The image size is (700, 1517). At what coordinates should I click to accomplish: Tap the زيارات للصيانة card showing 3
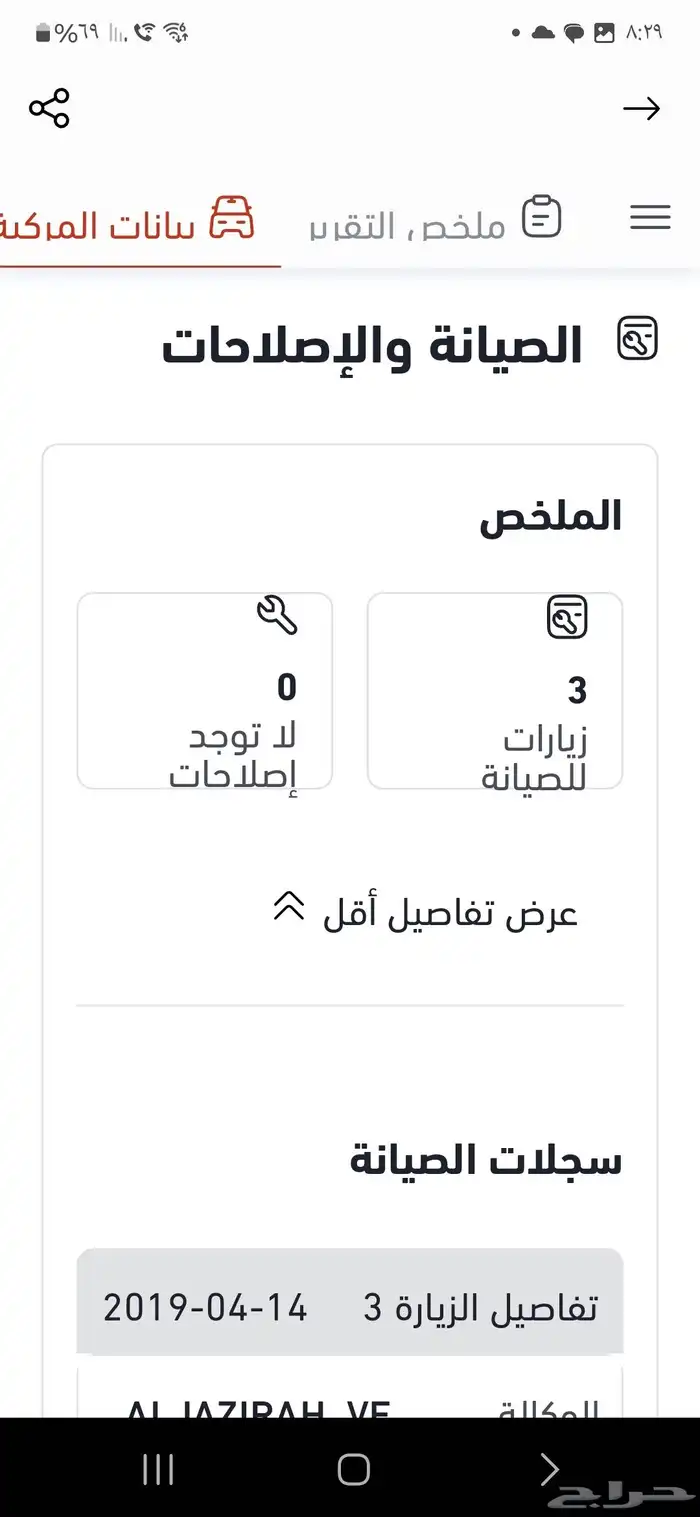tap(494, 690)
